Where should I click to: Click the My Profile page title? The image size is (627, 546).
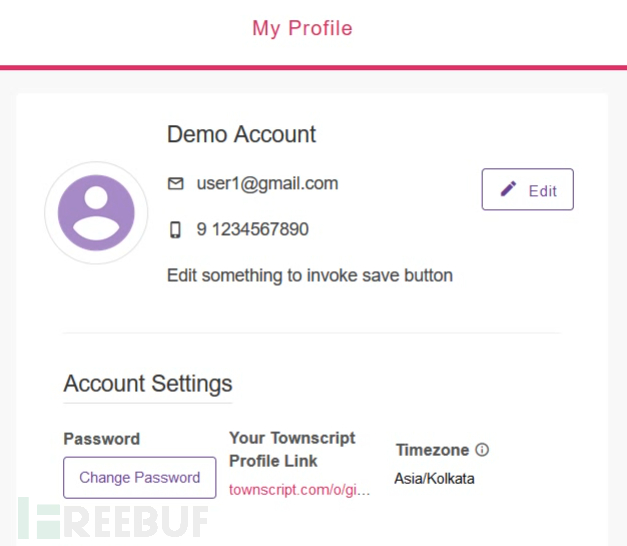(x=302, y=28)
